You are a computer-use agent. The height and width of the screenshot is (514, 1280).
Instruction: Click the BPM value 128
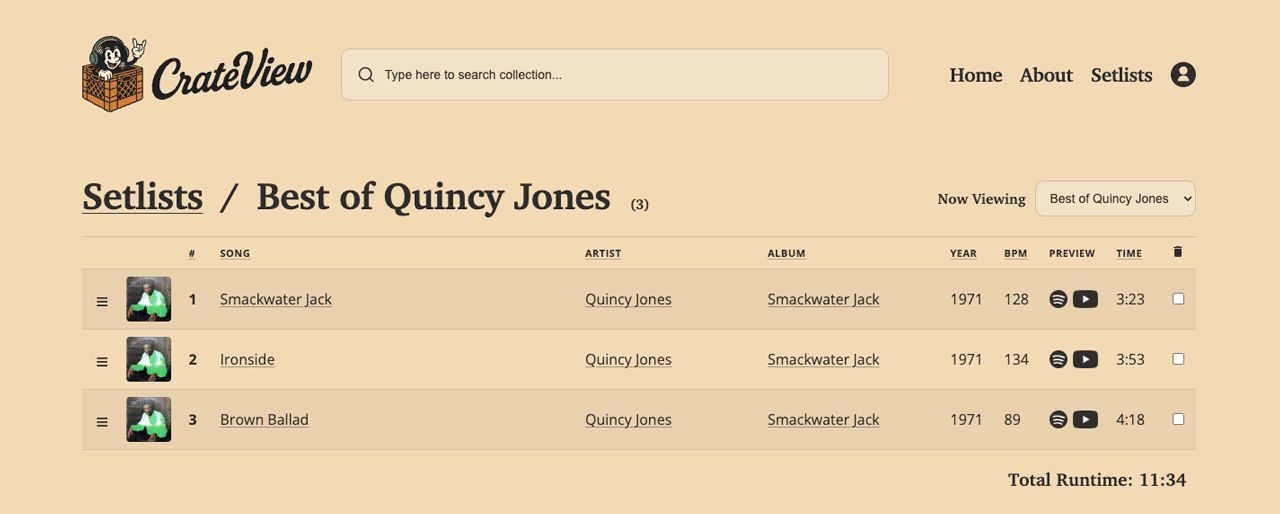[1016, 299]
